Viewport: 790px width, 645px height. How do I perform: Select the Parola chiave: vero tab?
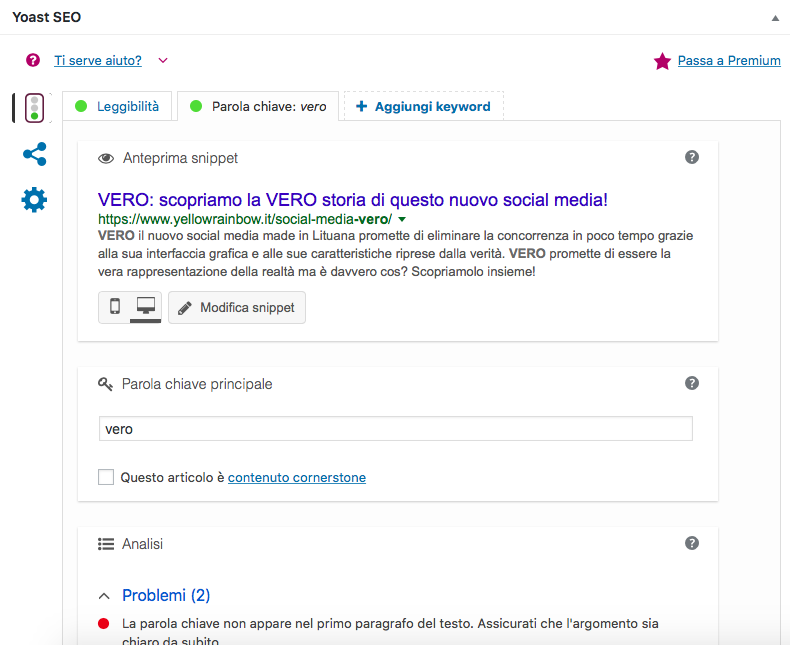(x=258, y=106)
